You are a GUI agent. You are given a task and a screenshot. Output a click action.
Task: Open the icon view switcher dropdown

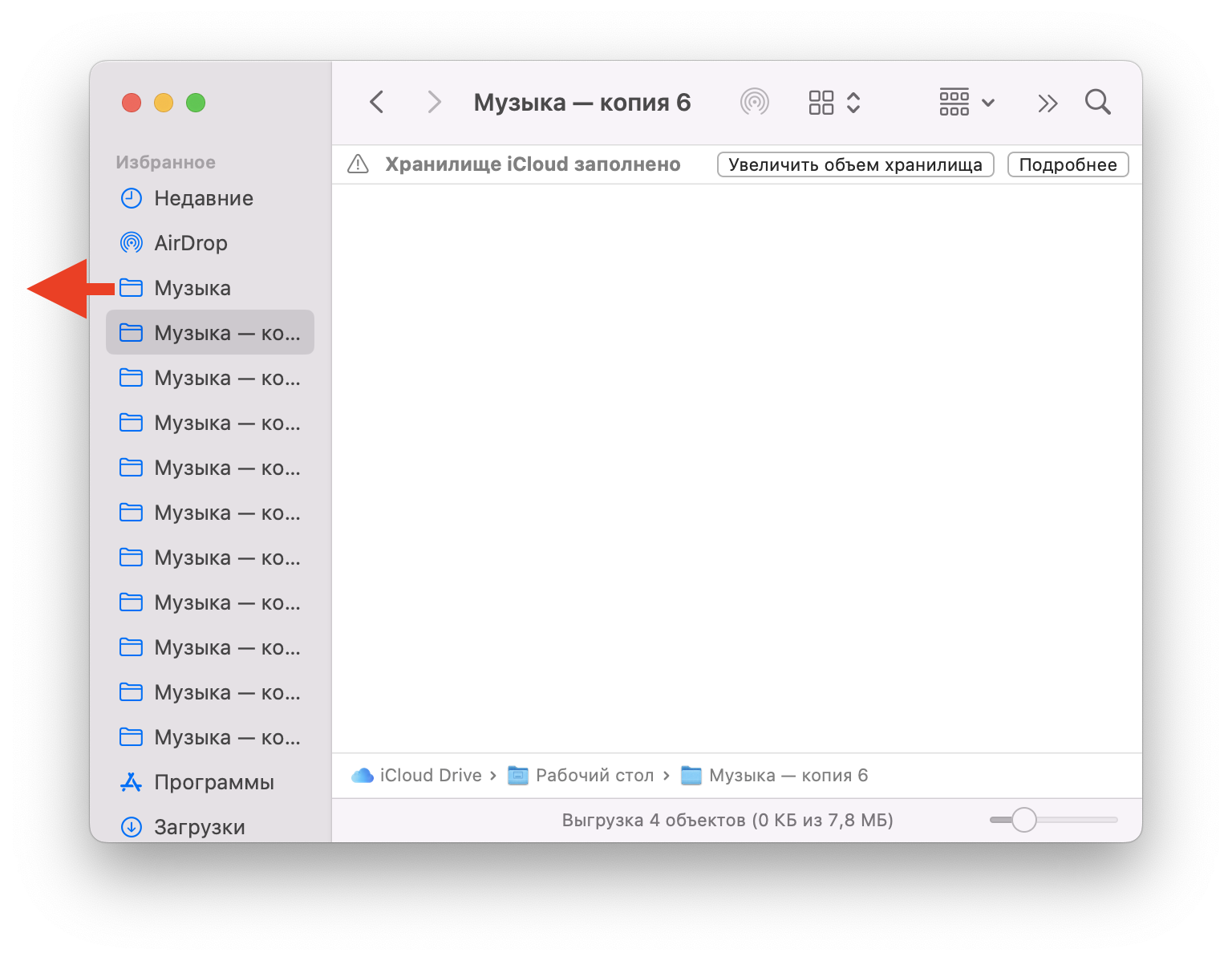click(834, 103)
